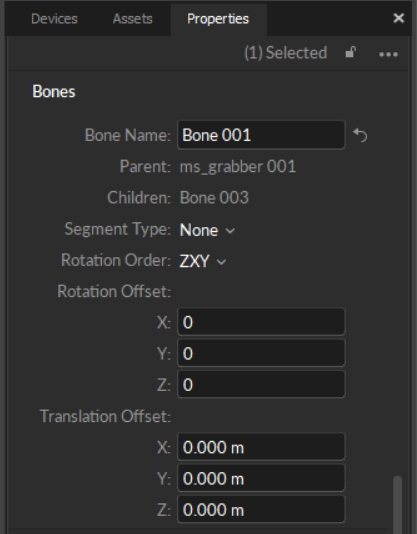Click the Bones section header
Viewport: 417px width, 534px height.
[54, 92]
